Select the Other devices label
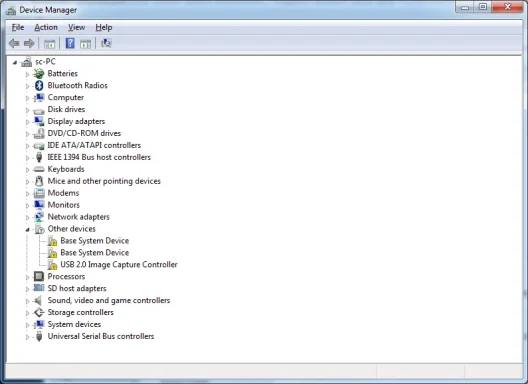The image size is (528, 384). coord(71,229)
